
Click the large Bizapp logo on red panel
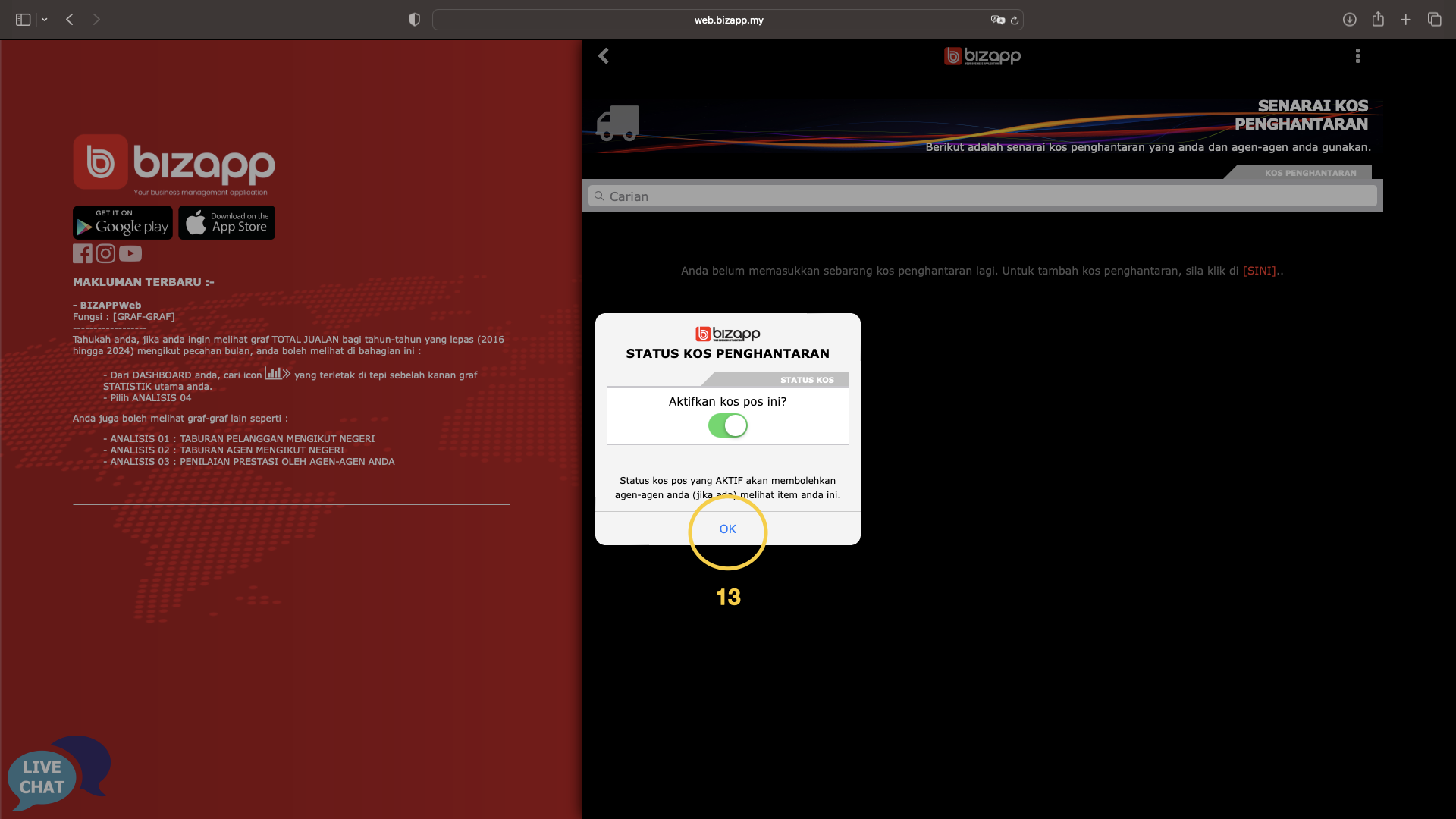[x=174, y=165]
